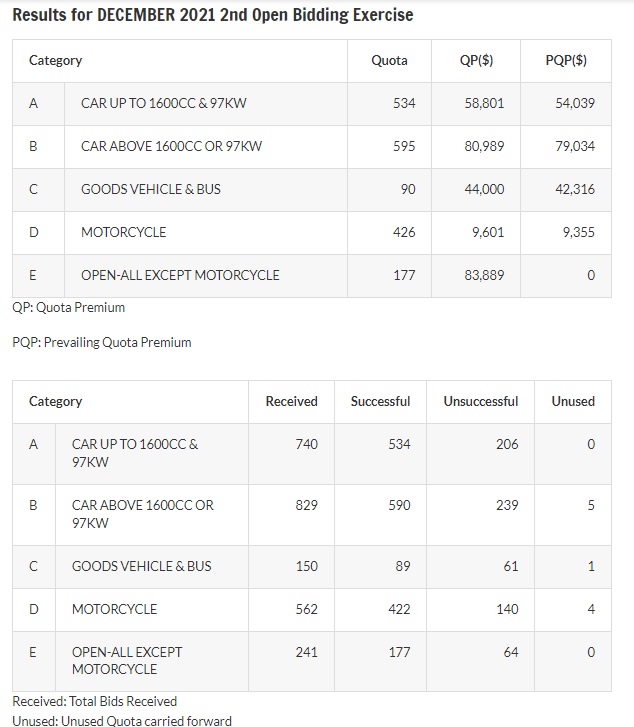Select the MOTORCYCLE PQP value 9,355
634x727 pixels.
tap(578, 232)
